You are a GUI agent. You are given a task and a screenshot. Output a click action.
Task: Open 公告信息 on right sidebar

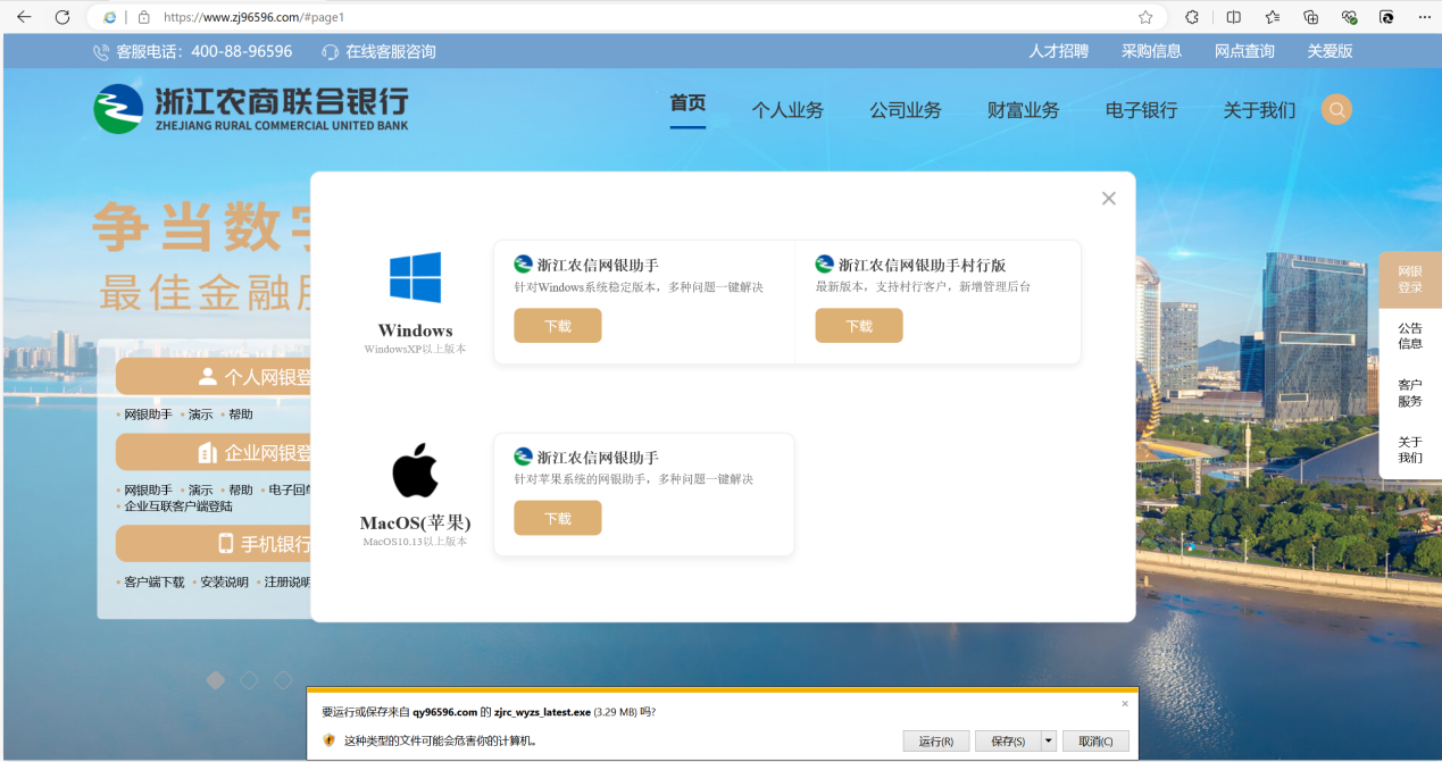pos(1410,336)
